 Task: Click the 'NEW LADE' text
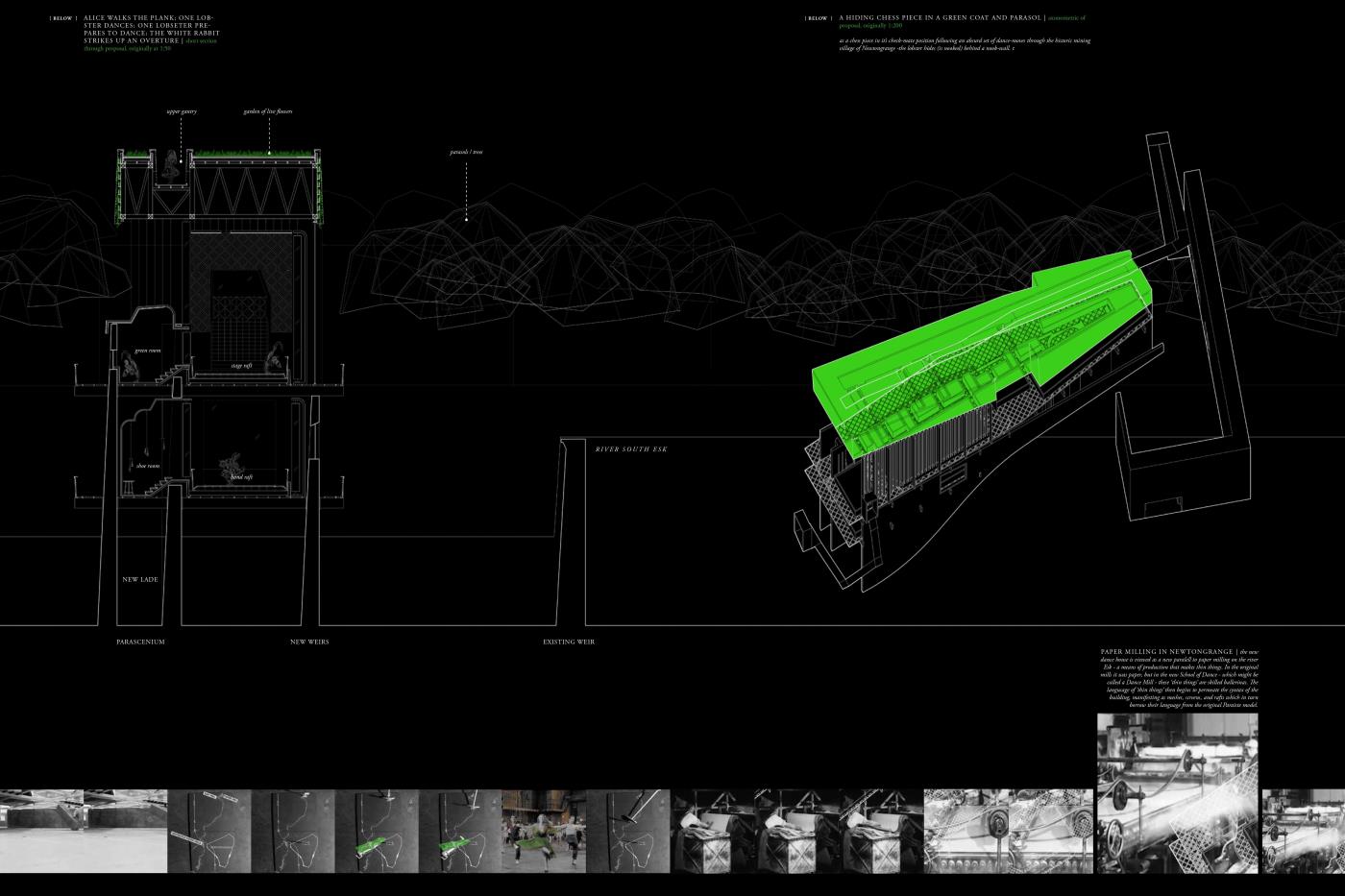141,580
